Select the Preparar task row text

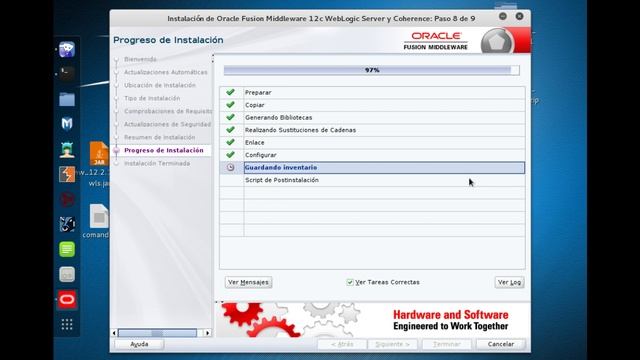(x=258, y=93)
